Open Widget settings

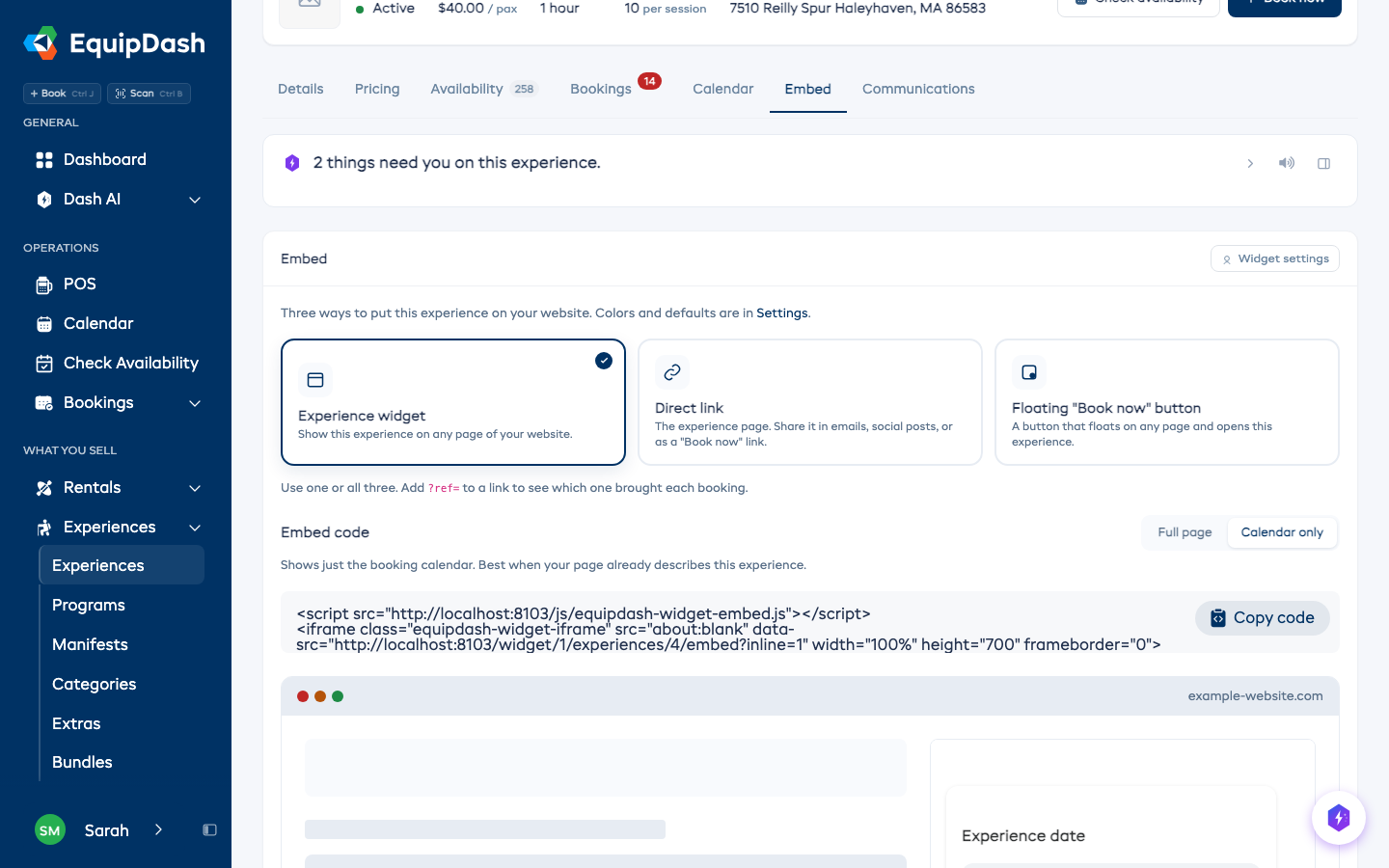pyautogui.click(x=1275, y=258)
